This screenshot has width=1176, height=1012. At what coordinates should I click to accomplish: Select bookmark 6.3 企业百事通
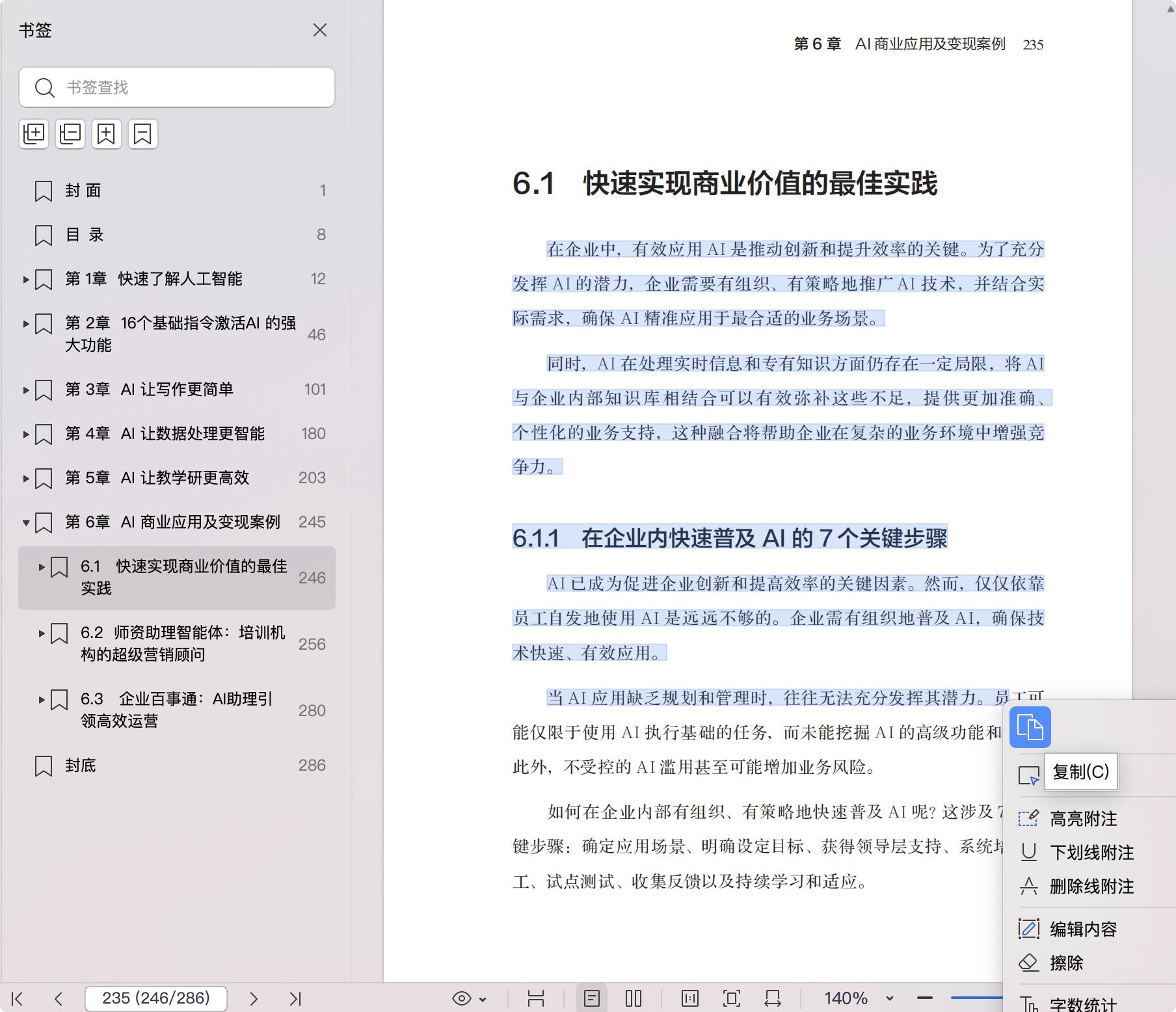[176, 710]
